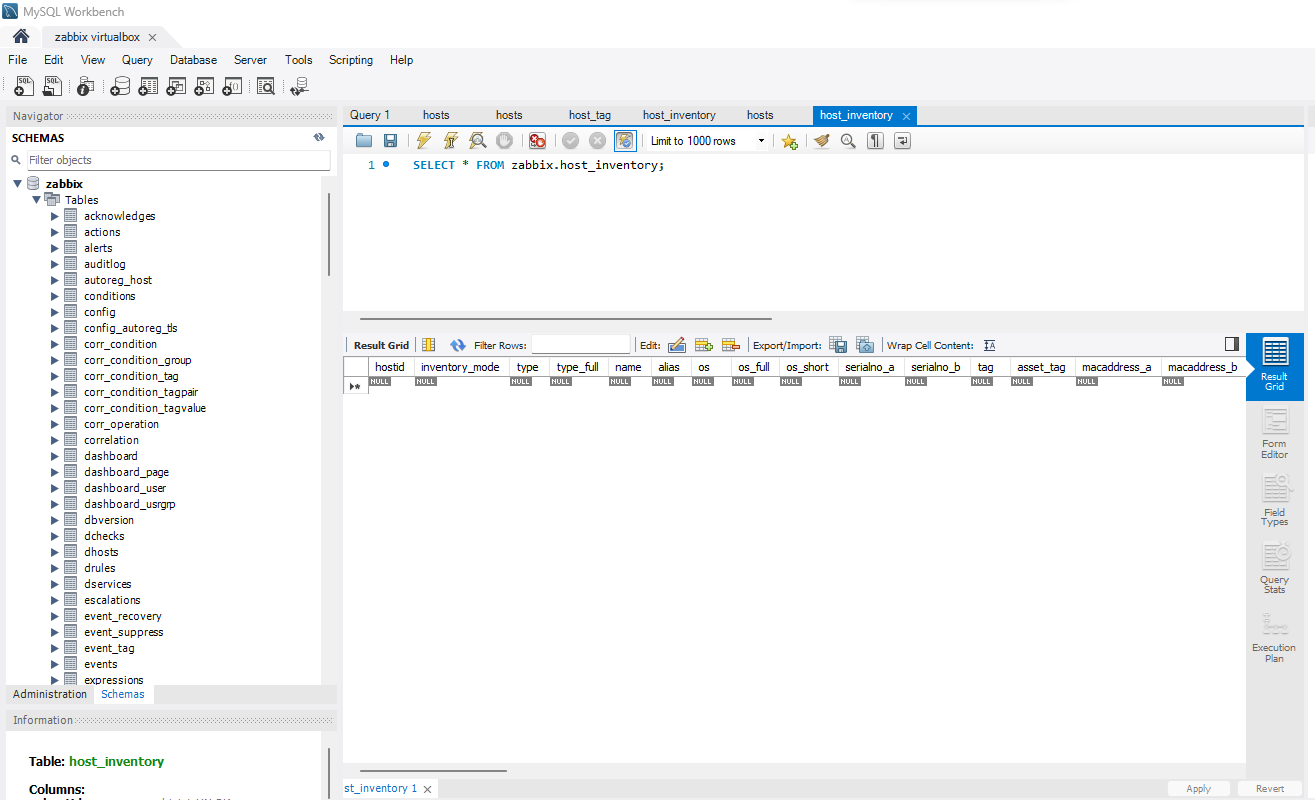
Task: Click the Filter Rows input field
Action: click(580, 345)
